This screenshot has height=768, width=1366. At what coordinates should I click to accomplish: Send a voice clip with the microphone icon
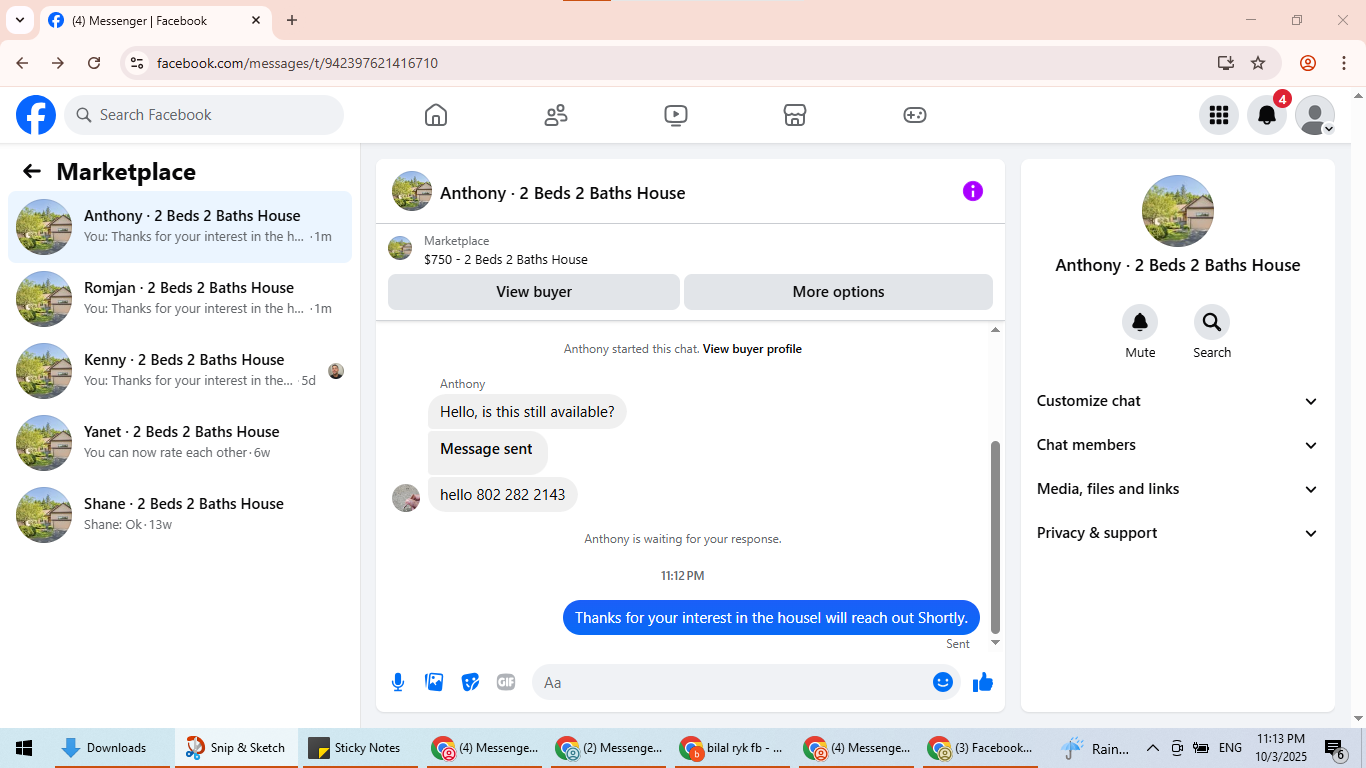[x=398, y=682]
